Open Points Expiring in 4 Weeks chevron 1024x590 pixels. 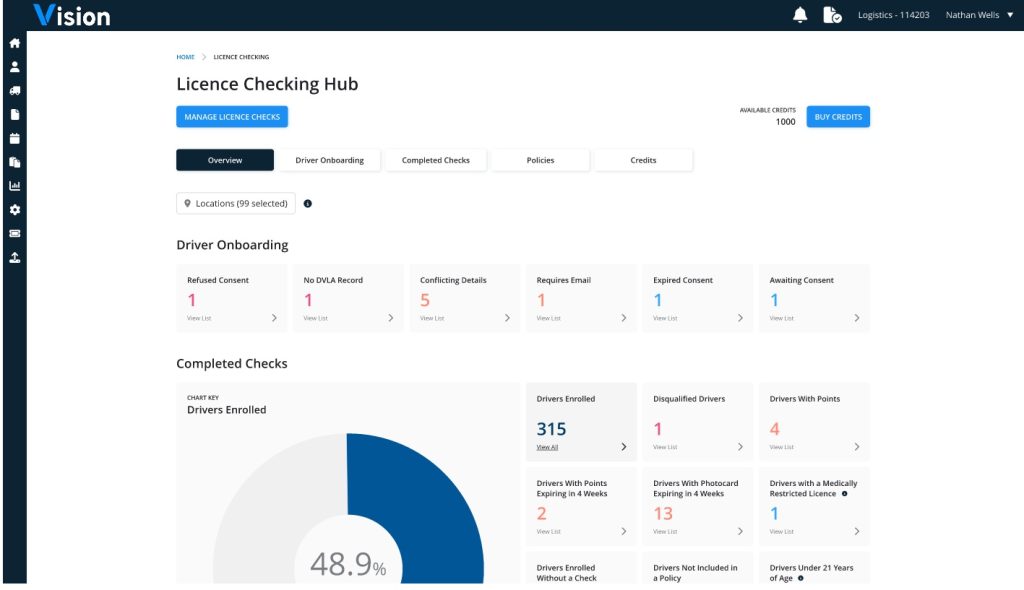pos(624,531)
